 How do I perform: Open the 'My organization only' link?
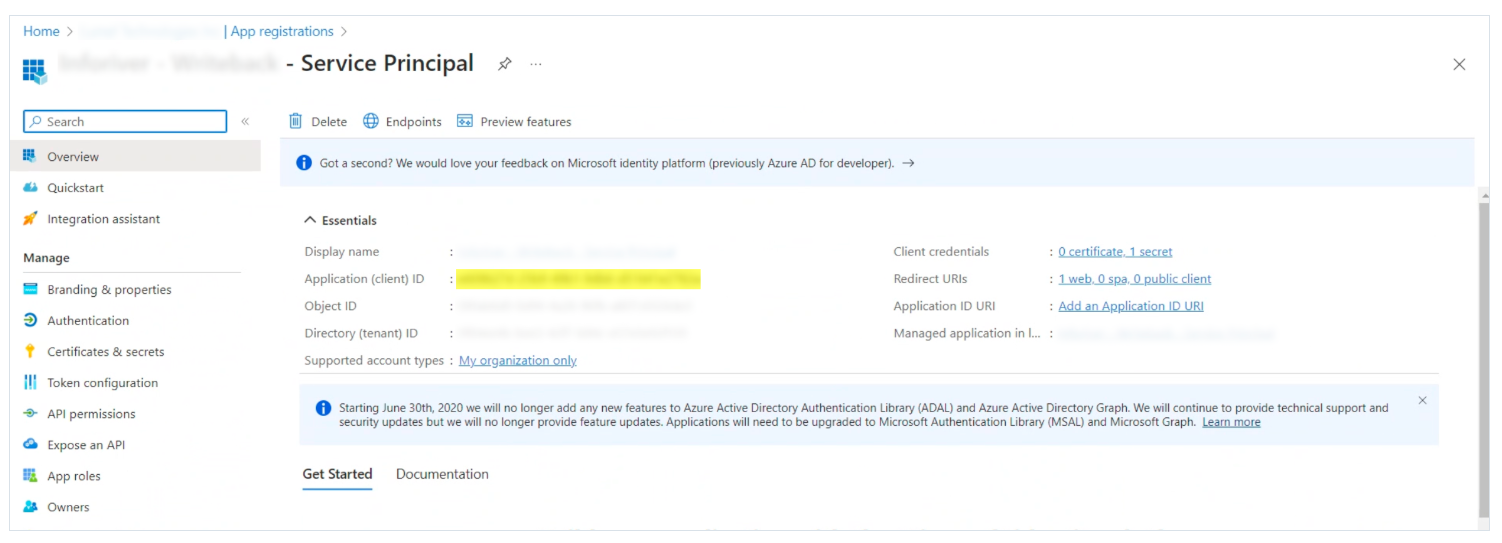(x=517, y=360)
